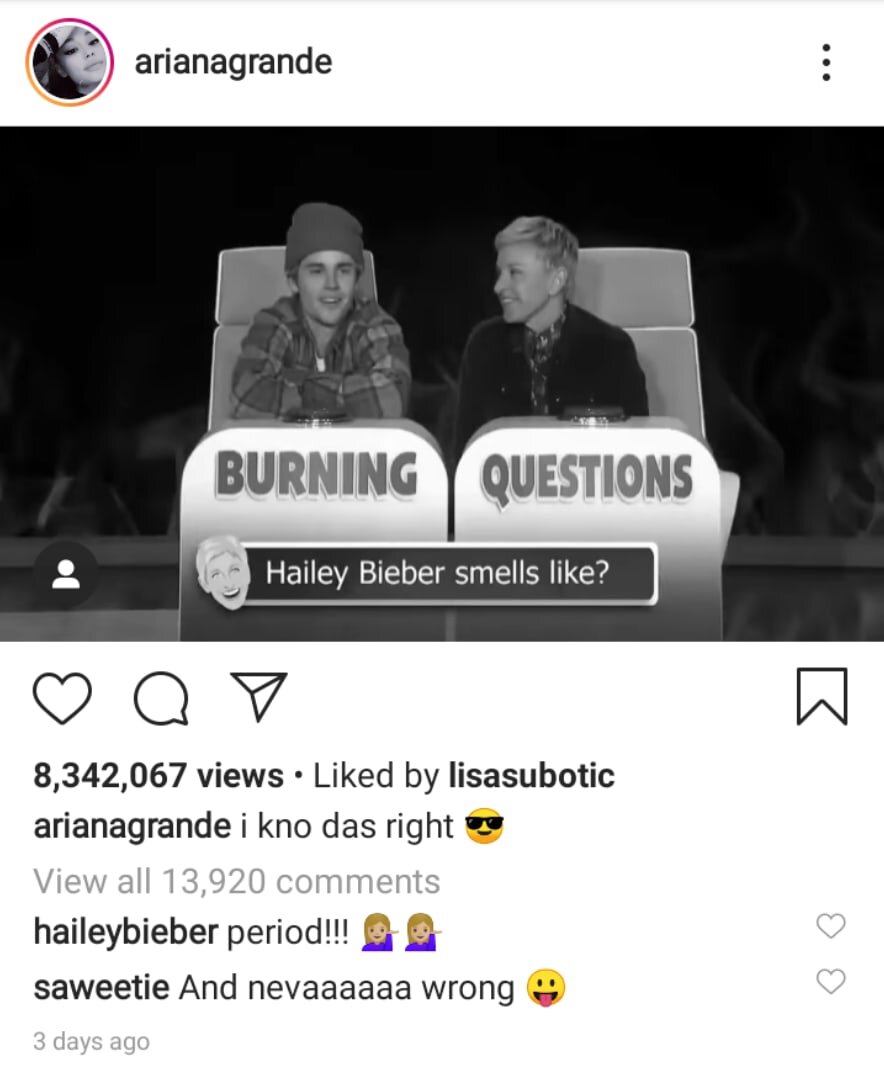Image resolution: width=884 pixels, height=1080 pixels.
Task: Open arianagrande profile from header username
Action: 233,62
